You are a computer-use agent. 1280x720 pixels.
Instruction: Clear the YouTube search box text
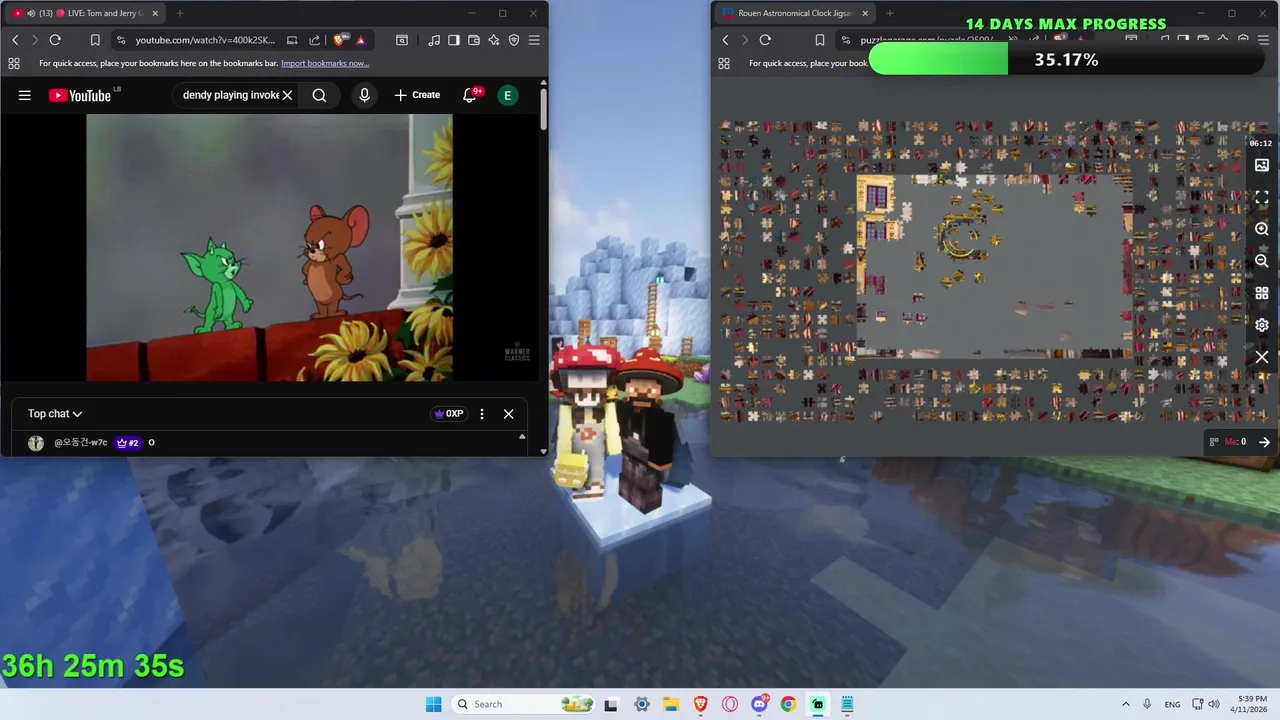point(287,95)
